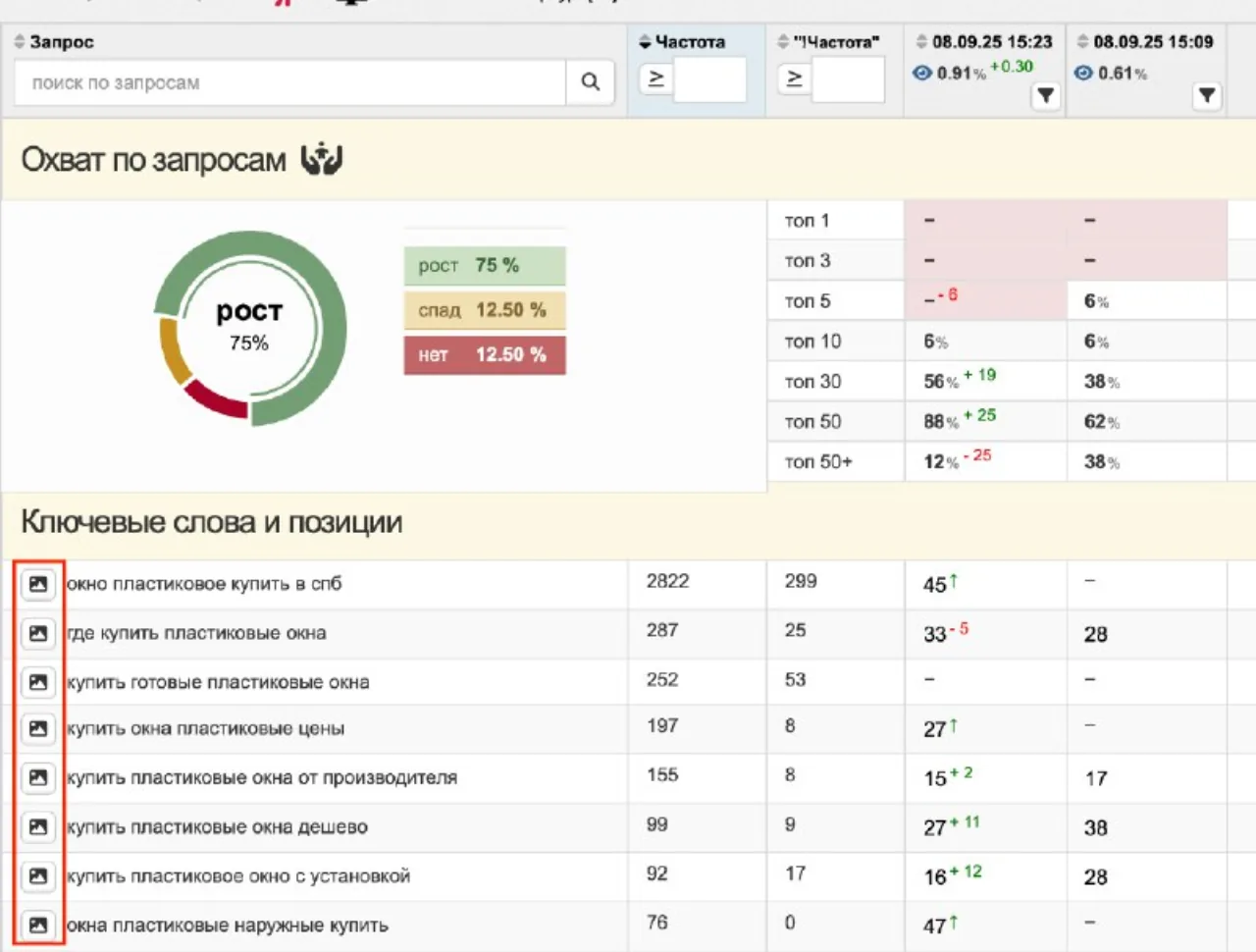Open snapshot icon for "купить пластиковое окно с установкой"
Screen dimensions: 1256x952
[x=38, y=875]
